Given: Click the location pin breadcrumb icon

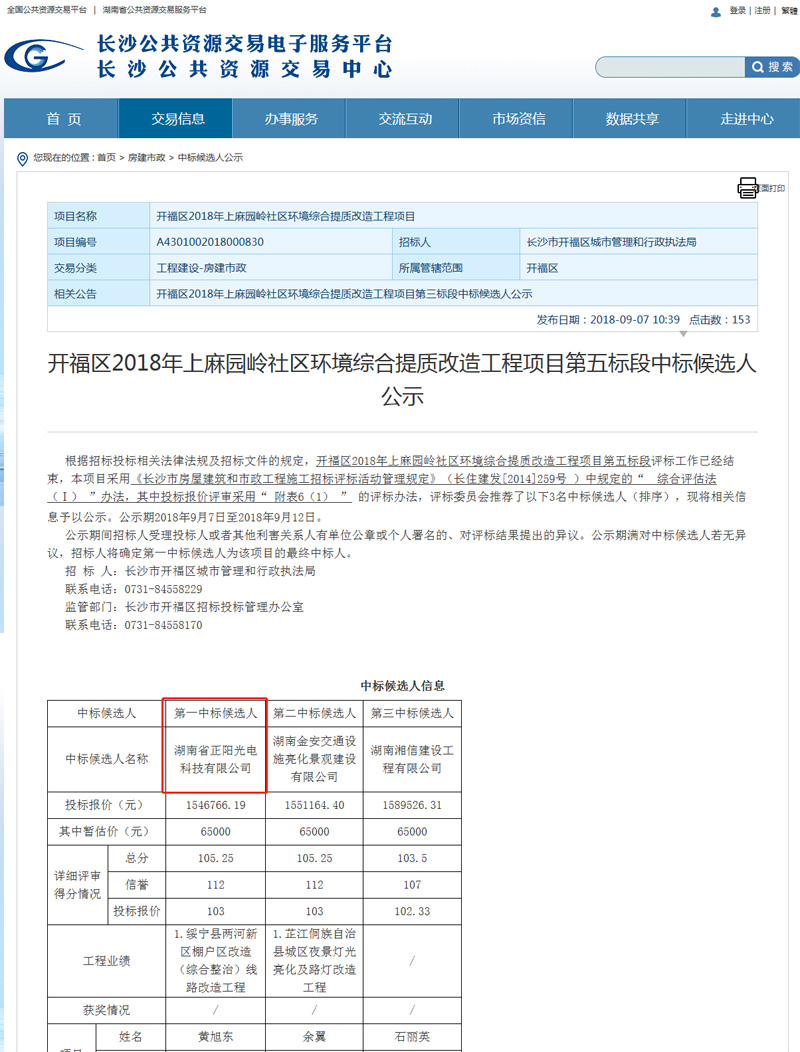Looking at the screenshot, I should (x=23, y=158).
